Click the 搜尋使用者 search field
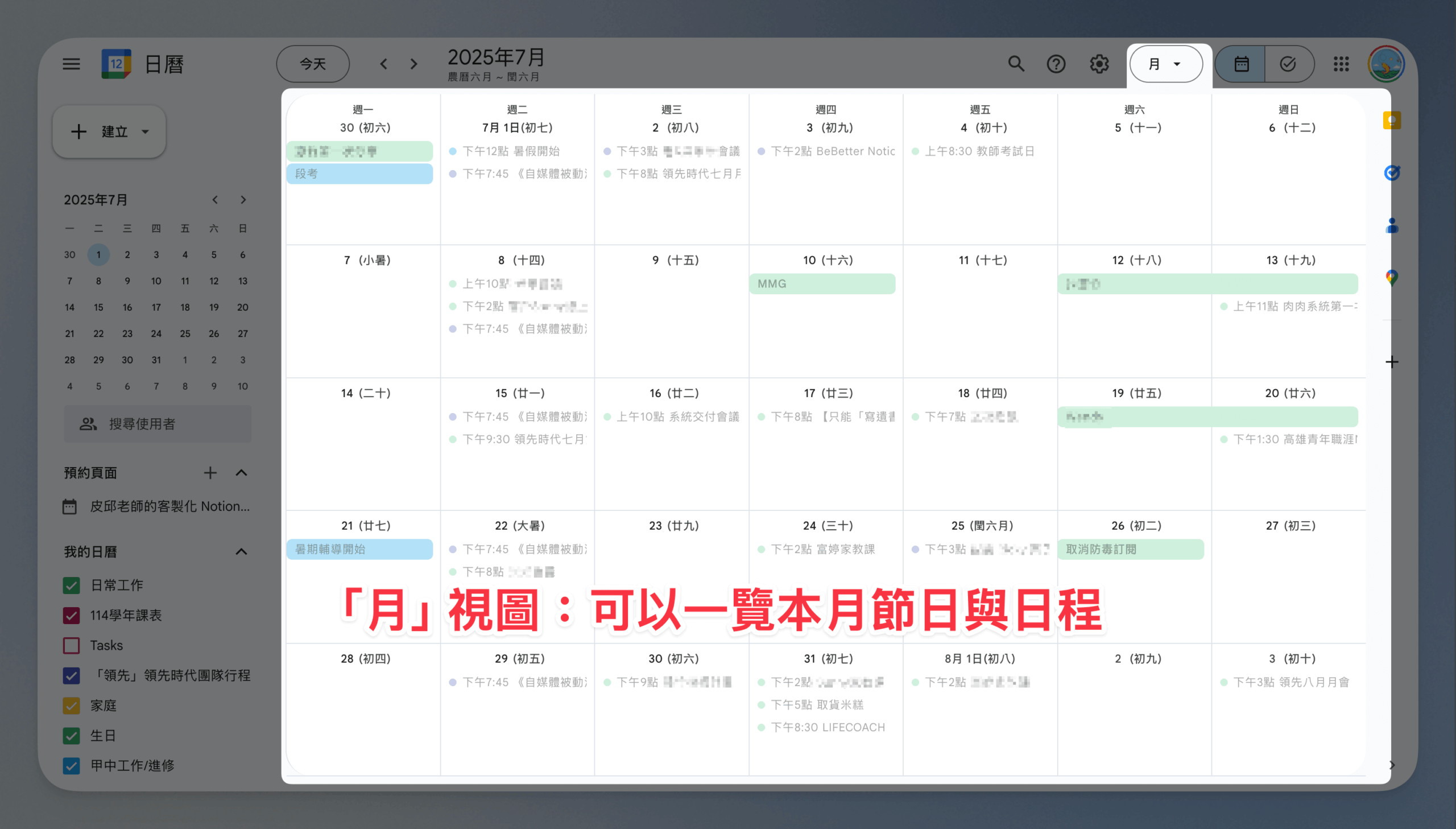The image size is (1456, 829). (158, 424)
